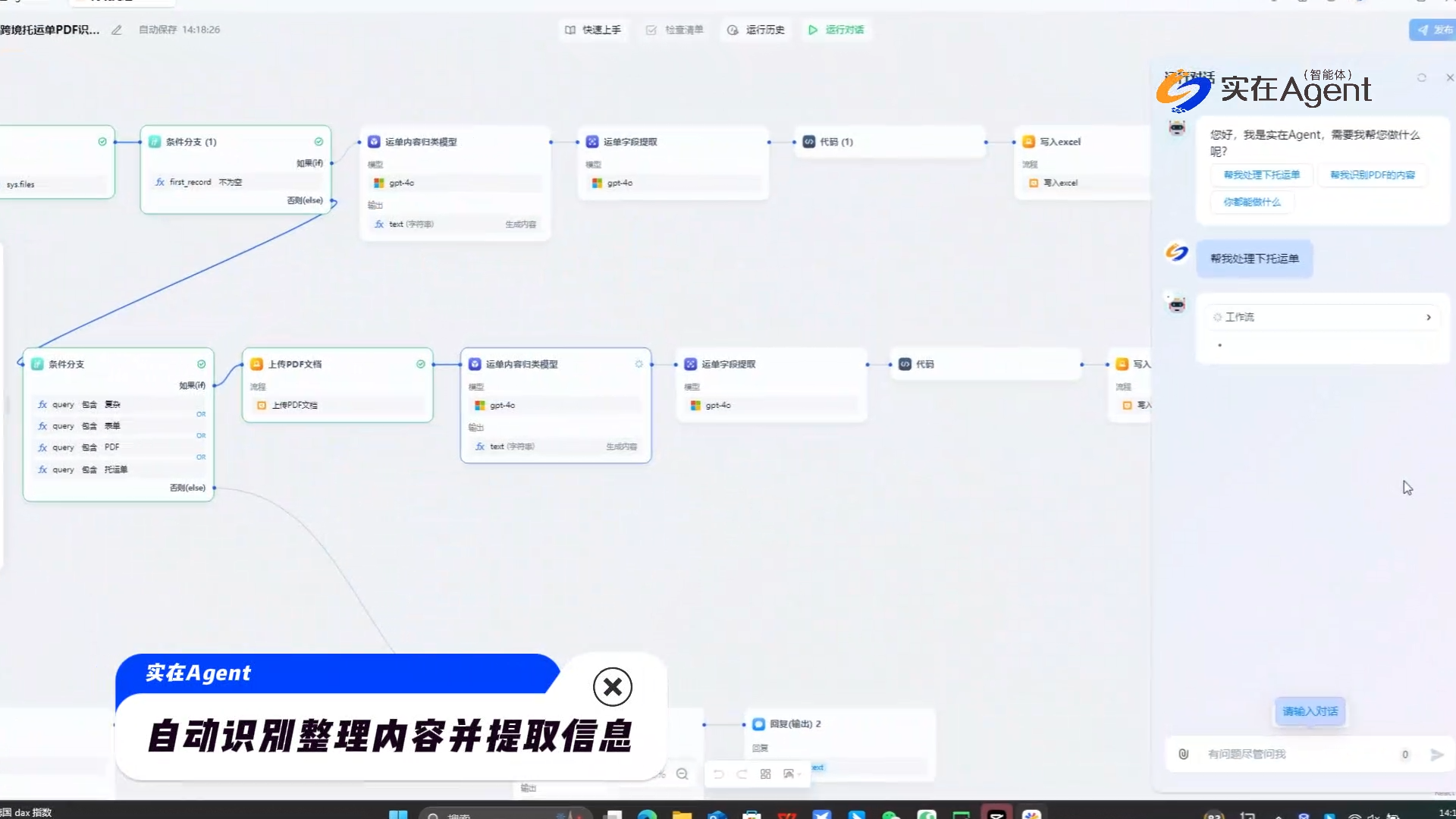Click refresh icon at chat panel top
1456x819 pixels.
click(1422, 78)
